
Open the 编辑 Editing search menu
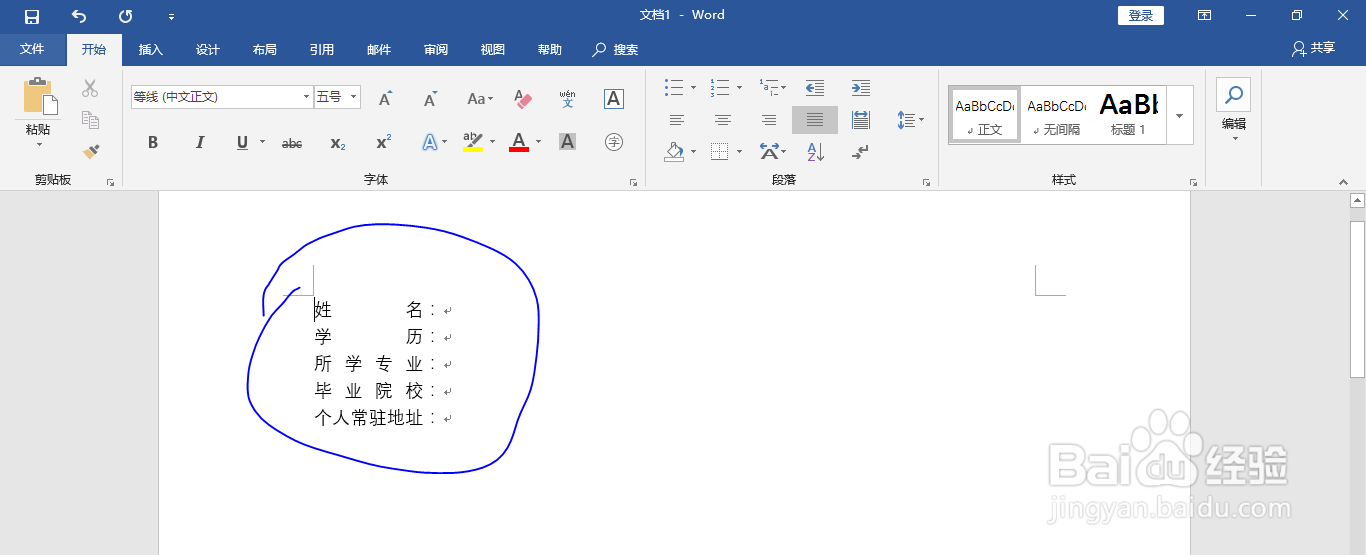click(1234, 111)
